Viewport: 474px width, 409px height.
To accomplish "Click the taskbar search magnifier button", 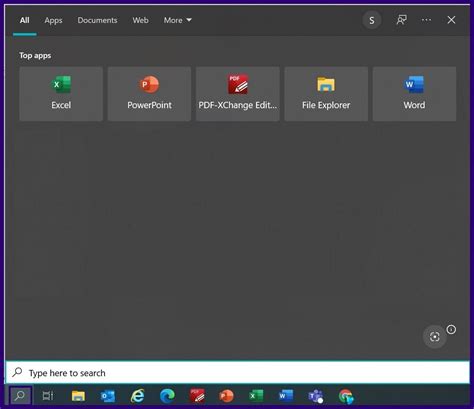I will tap(20, 396).
